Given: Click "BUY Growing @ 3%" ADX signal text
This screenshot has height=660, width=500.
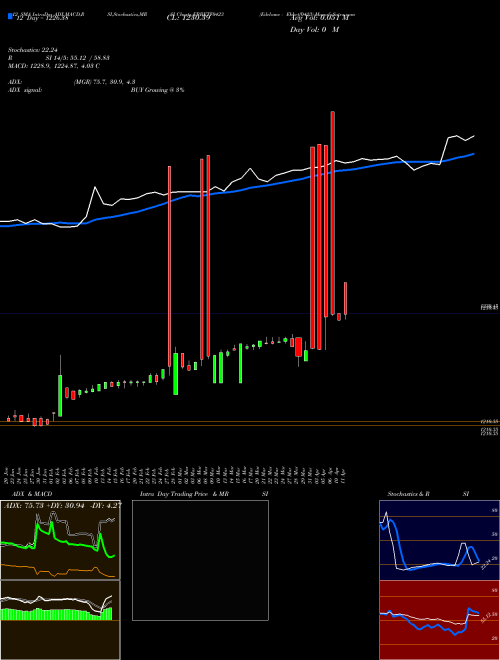Looking at the screenshot, I should pyautogui.click(x=157, y=90).
